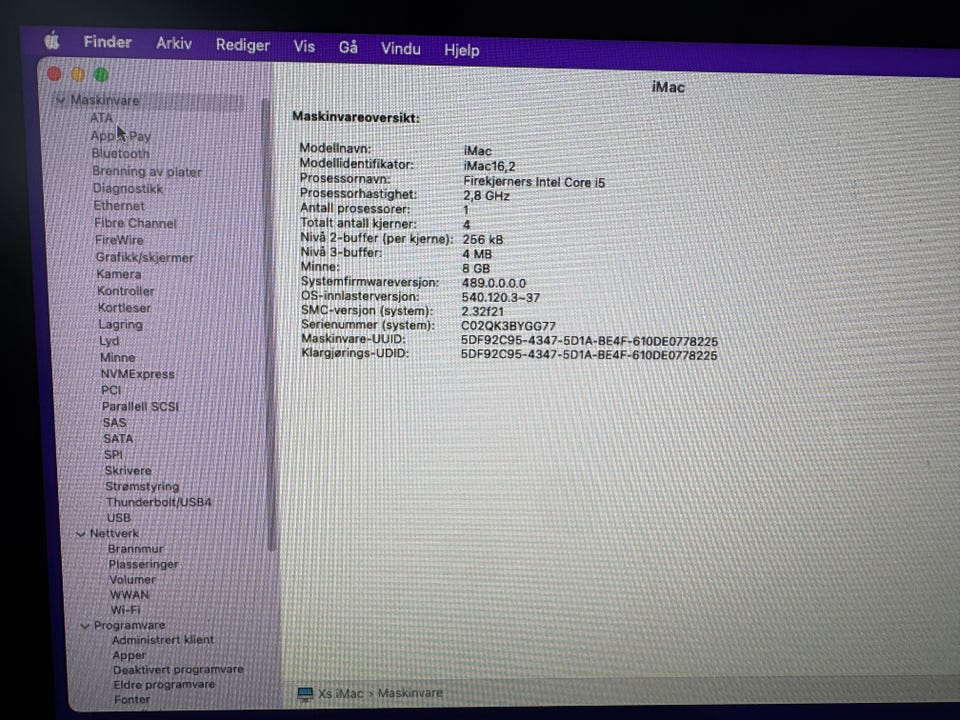Select Skrivere in the sidebar

[x=128, y=470]
